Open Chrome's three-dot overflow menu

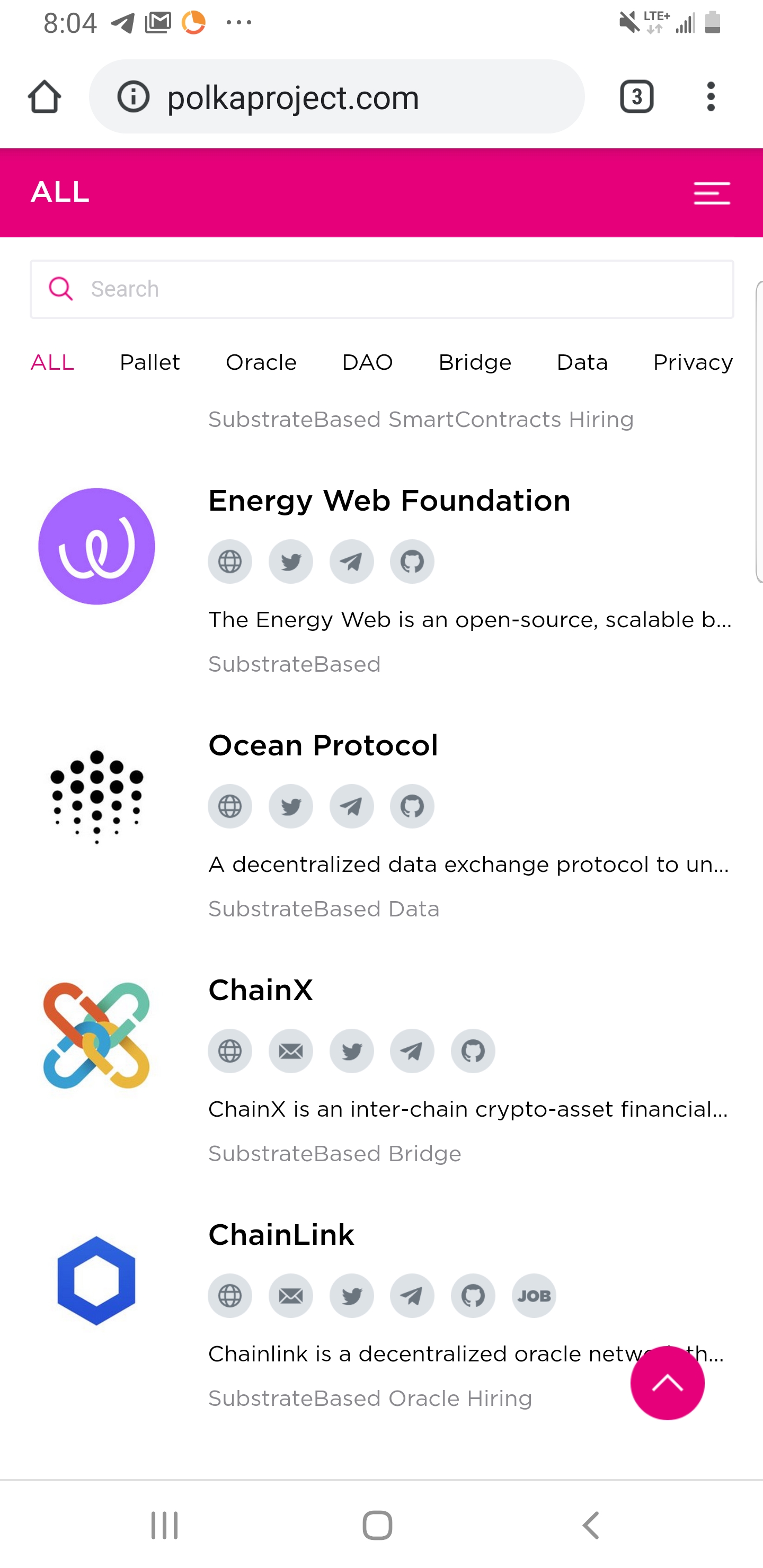tap(711, 96)
